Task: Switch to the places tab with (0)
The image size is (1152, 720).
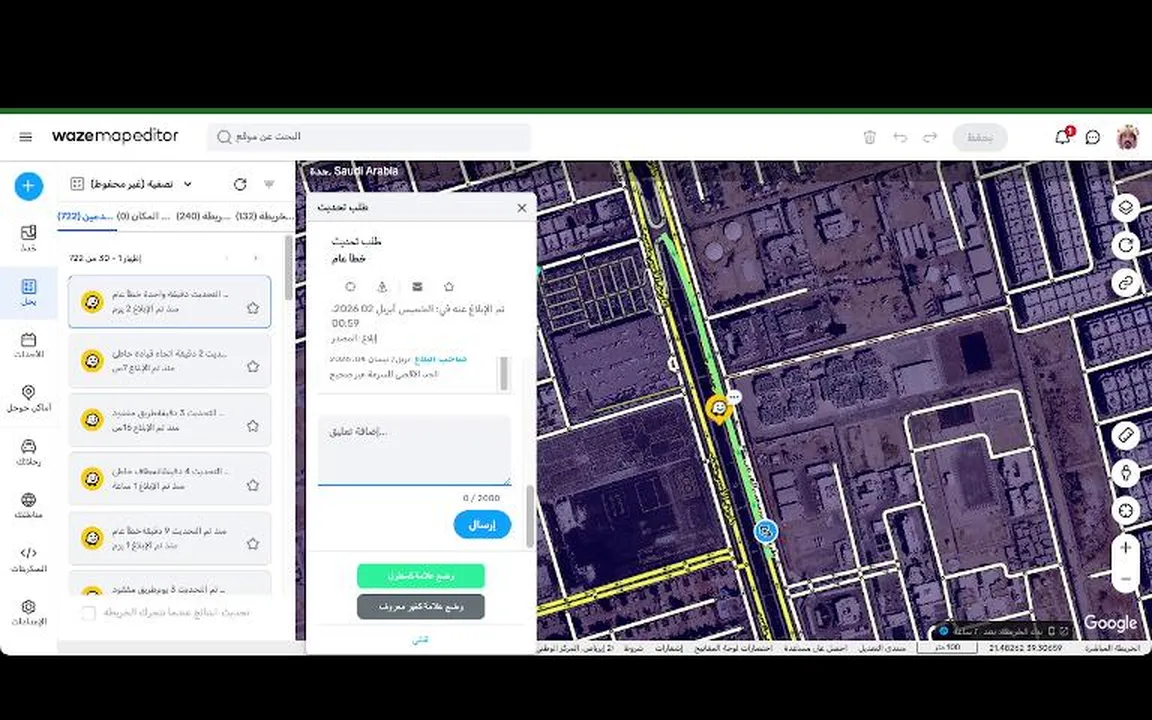Action: pos(143,216)
